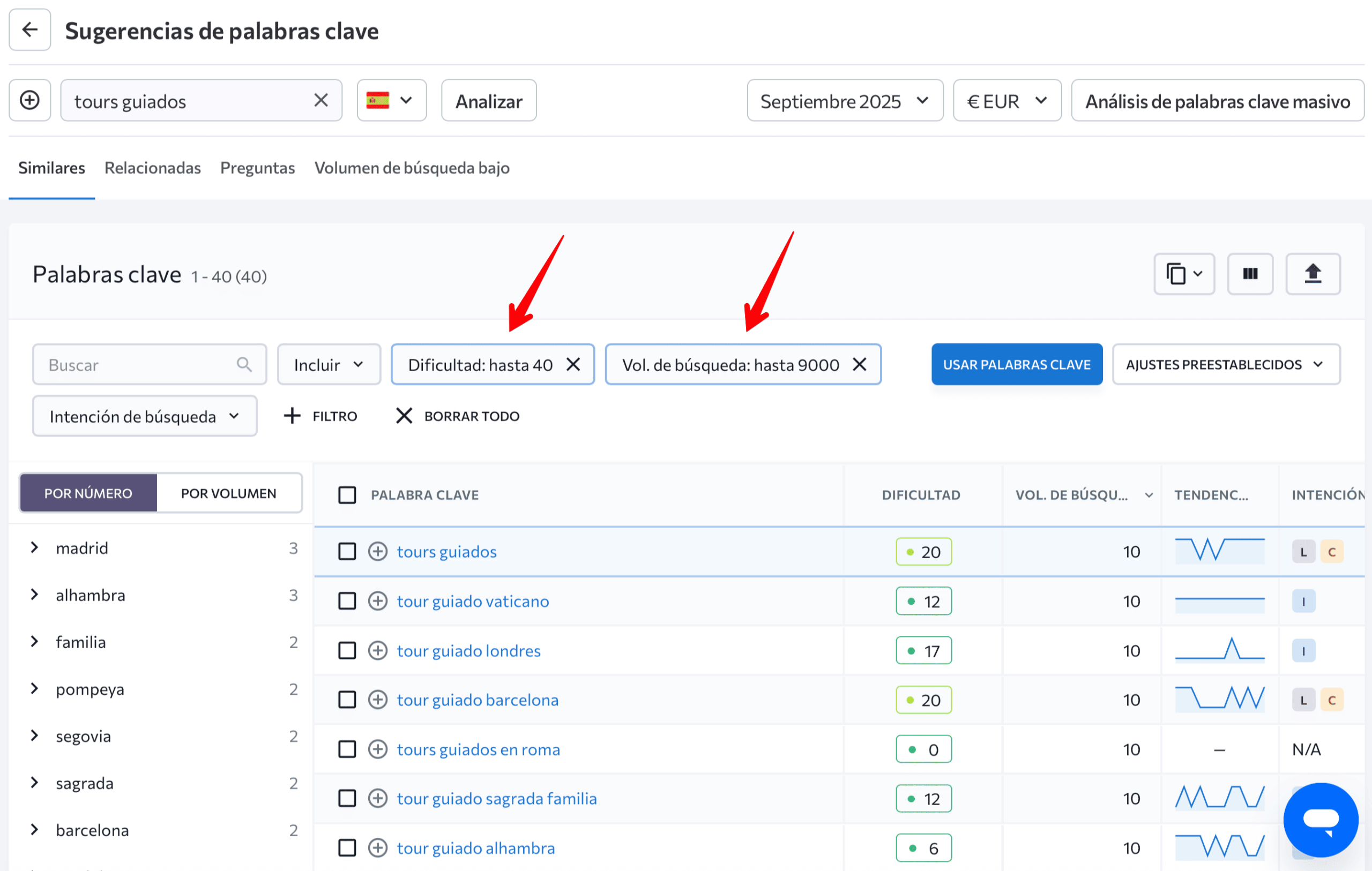The height and width of the screenshot is (871, 1372).
Task: Check the 'tour guiado londres' checkbox
Action: point(347,650)
